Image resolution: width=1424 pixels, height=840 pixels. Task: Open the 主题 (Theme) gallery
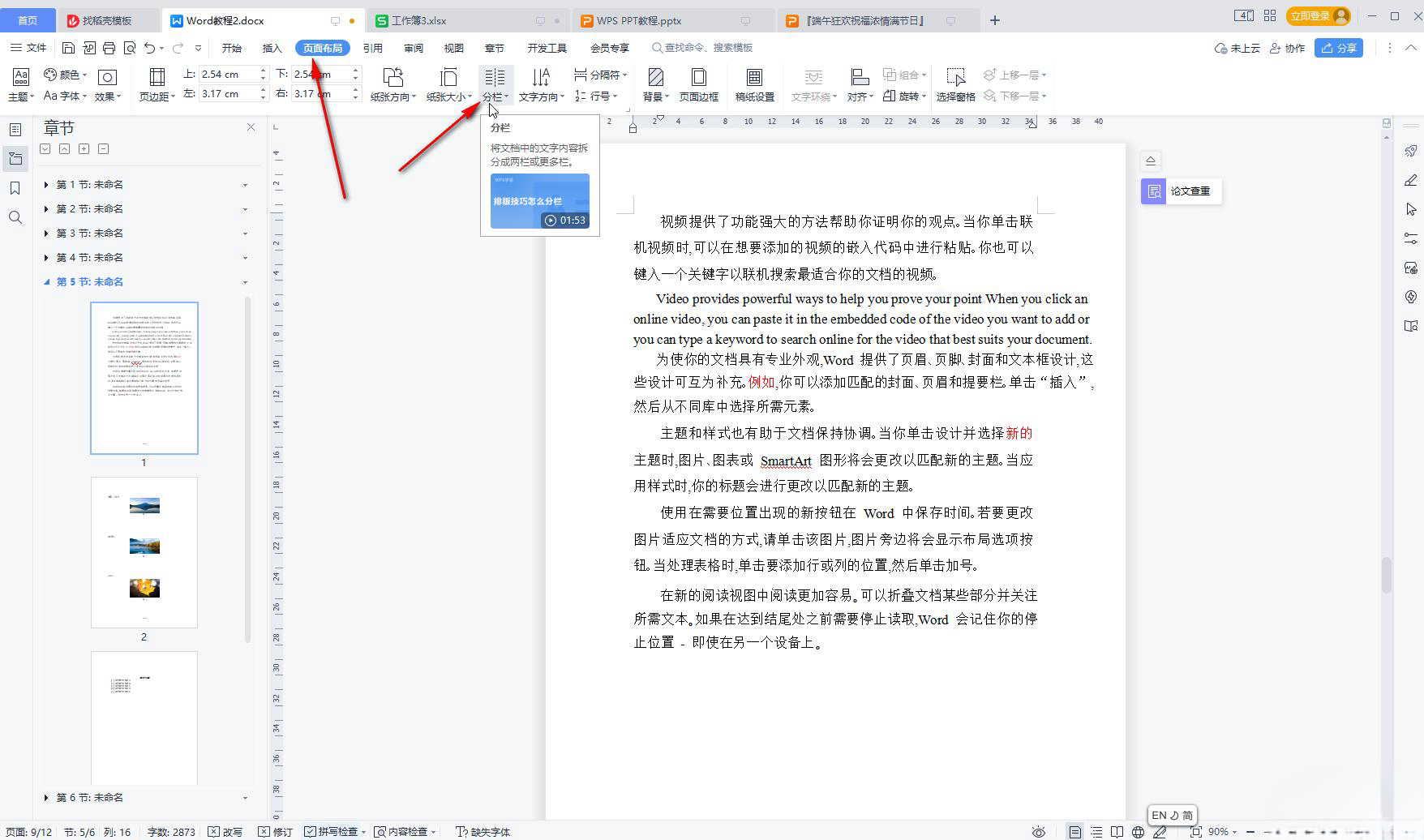(x=20, y=85)
